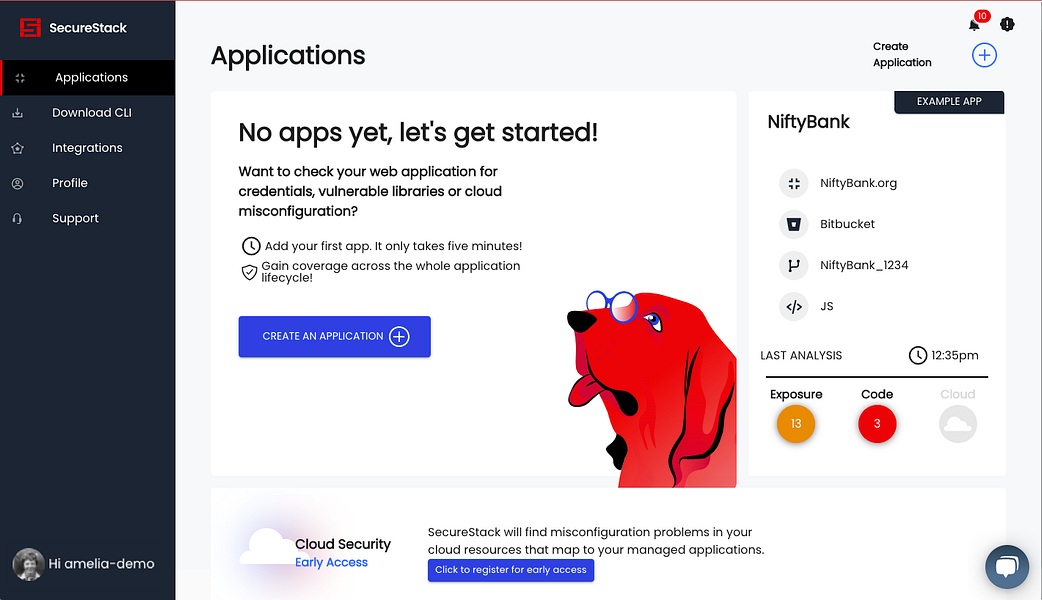Click the LAST ANALYSIS label
Viewport: 1042px width, 600px height.
(x=801, y=355)
